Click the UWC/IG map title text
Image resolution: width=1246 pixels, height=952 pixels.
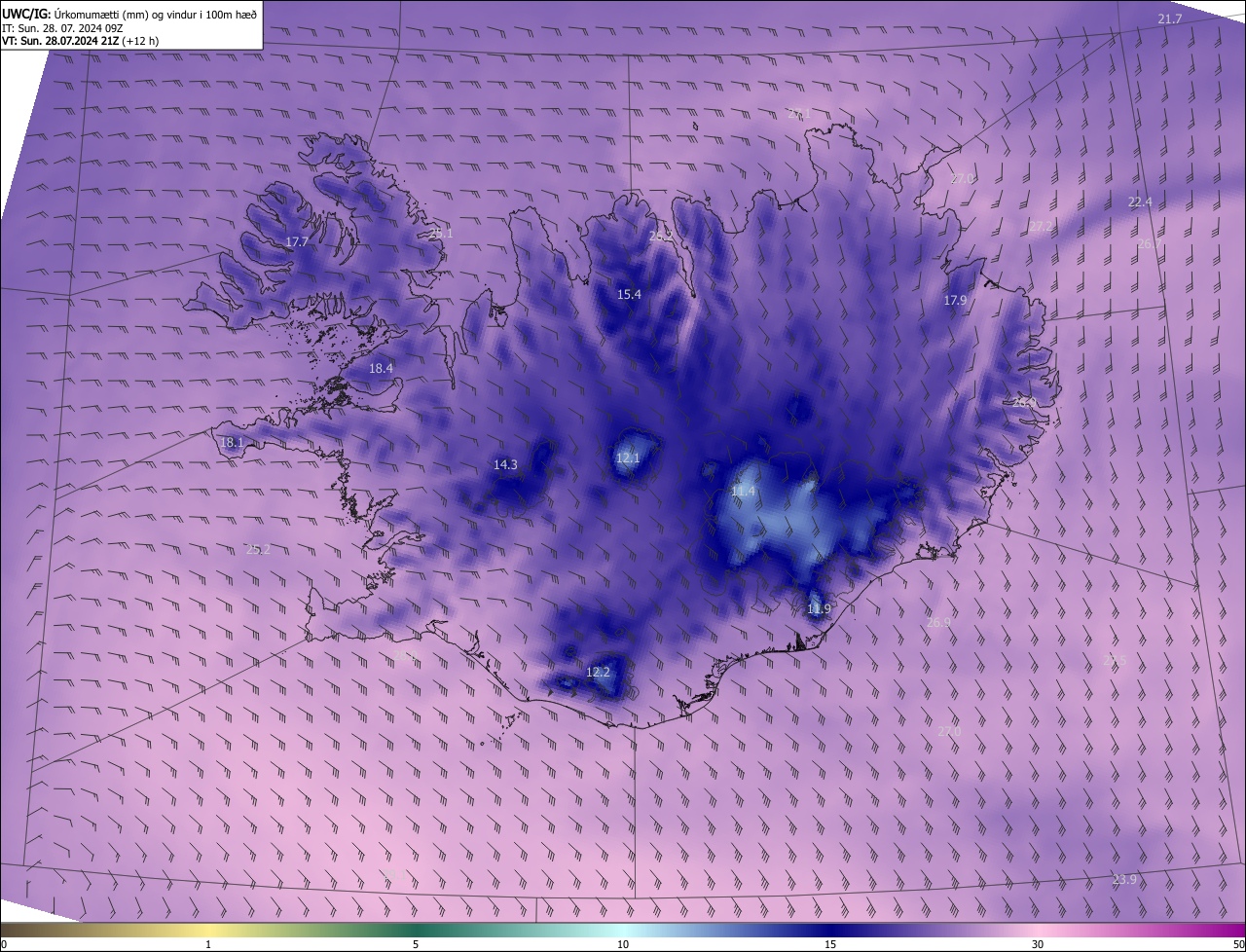130,13
